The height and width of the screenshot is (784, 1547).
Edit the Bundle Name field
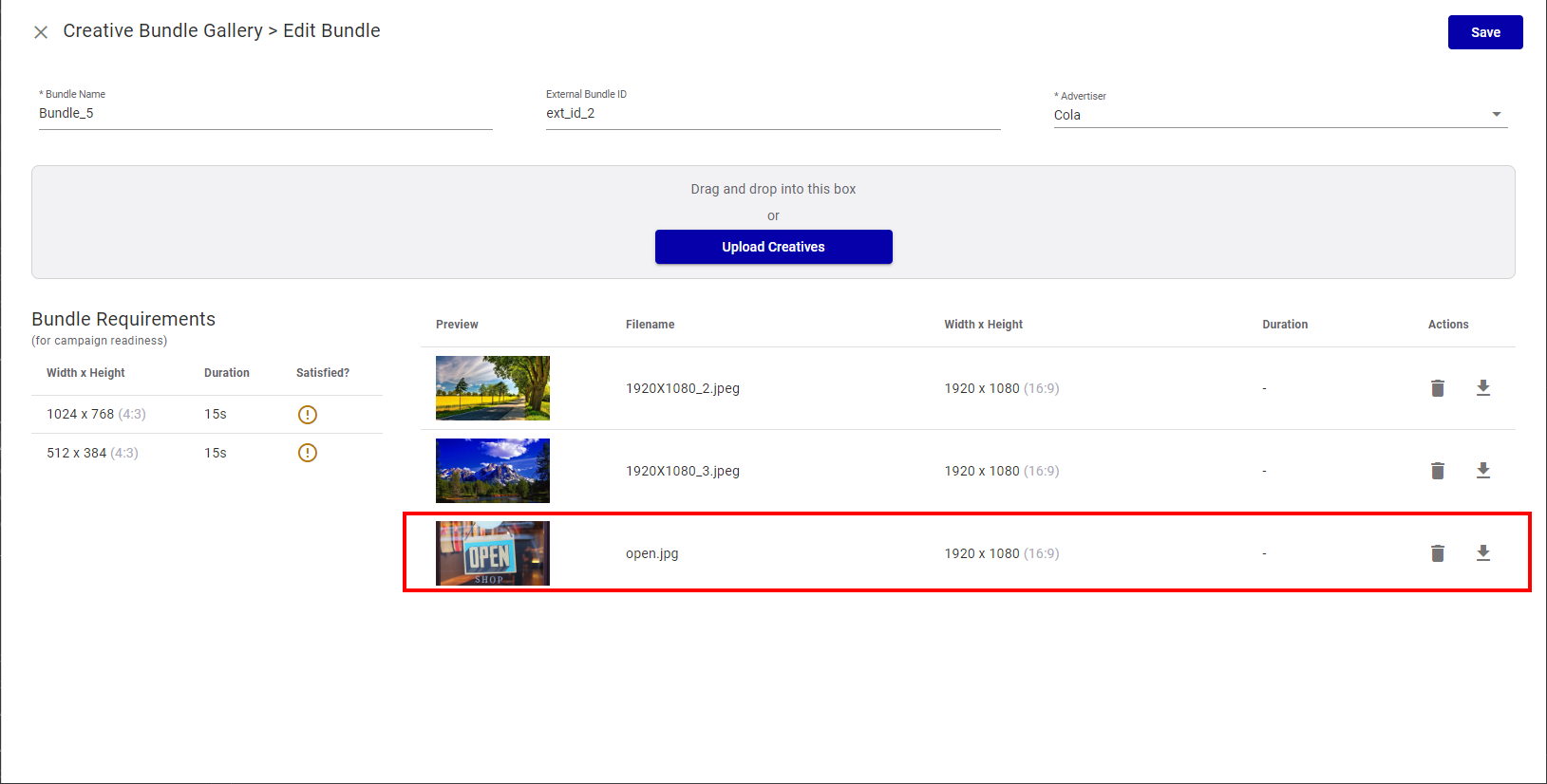[265, 114]
